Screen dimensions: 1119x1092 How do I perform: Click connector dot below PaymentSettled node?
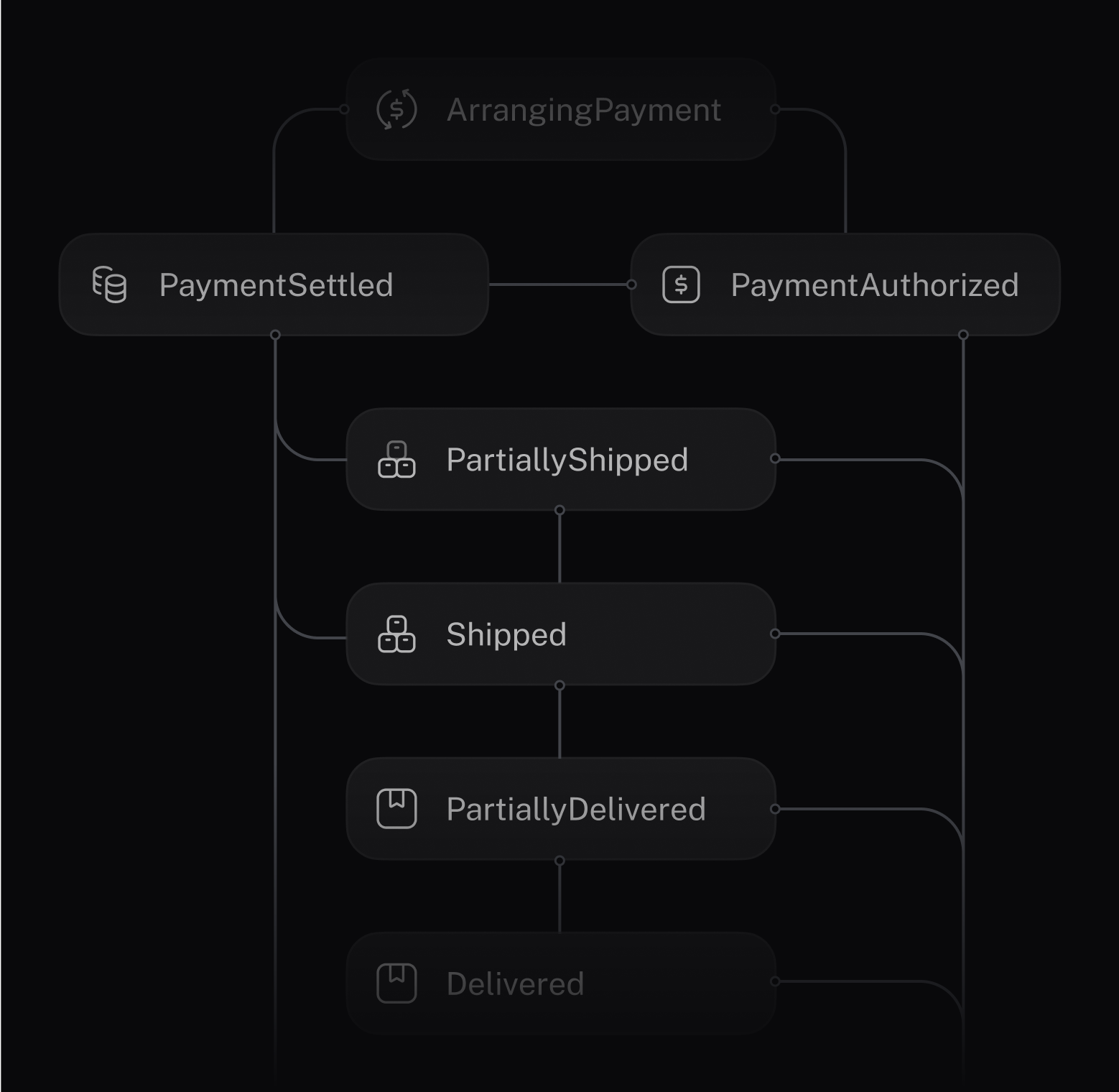(275, 335)
